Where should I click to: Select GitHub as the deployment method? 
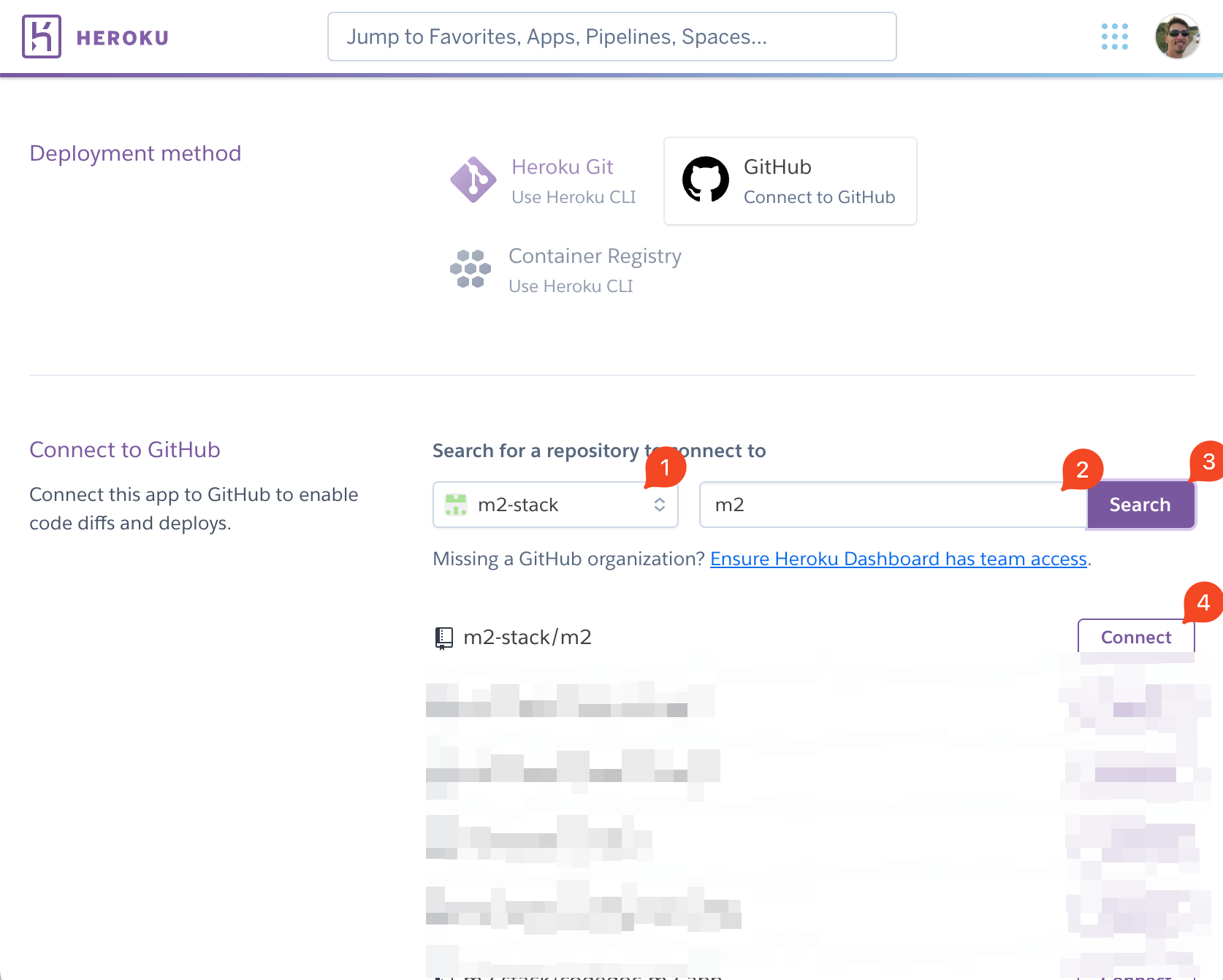tap(789, 180)
